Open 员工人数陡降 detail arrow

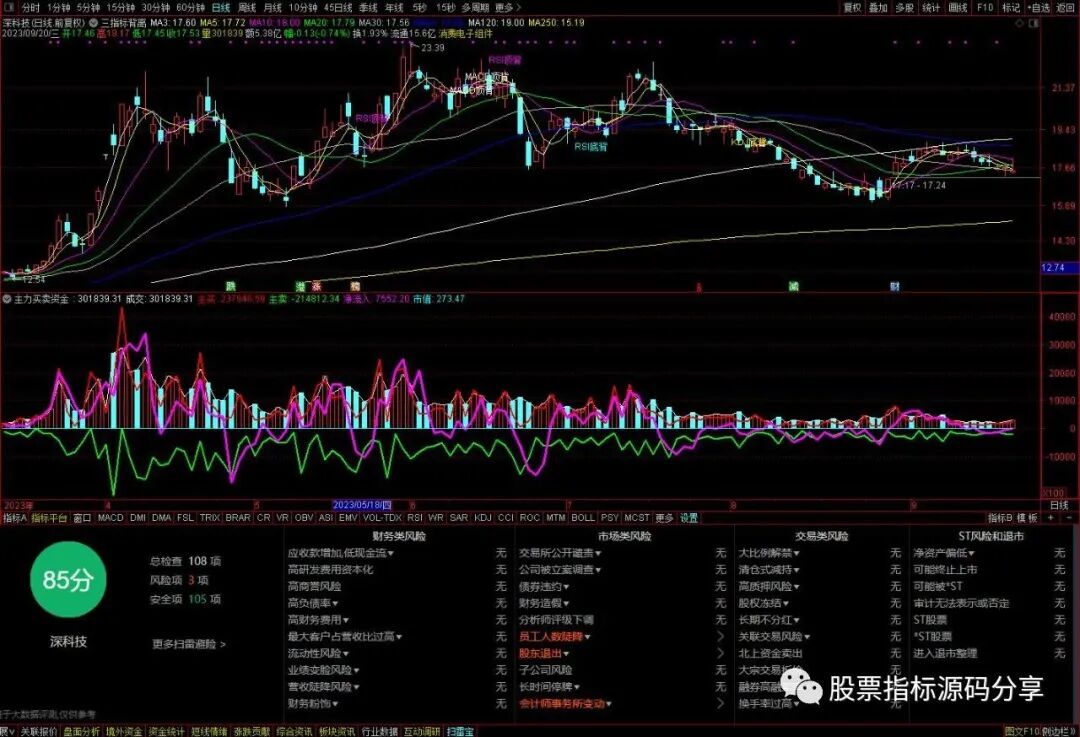pos(720,636)
